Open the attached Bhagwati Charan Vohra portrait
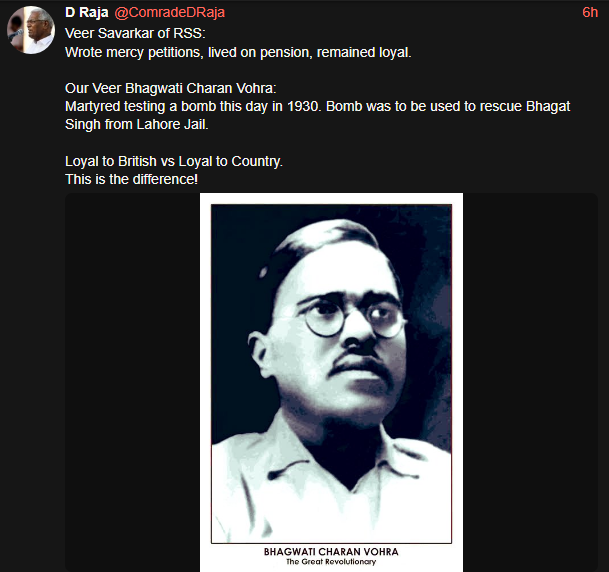Image resolution: width=609 pixels, height=572 pixels. pos(331,382)
